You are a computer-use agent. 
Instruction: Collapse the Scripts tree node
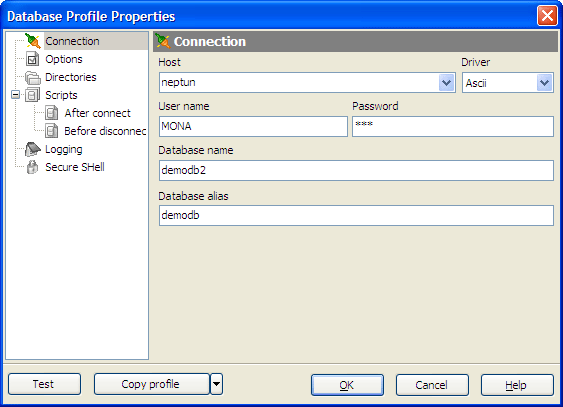click(15, 95)
